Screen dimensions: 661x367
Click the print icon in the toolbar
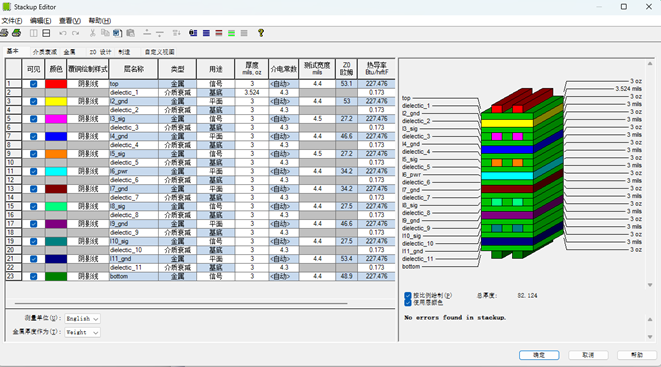pyautogui.click(x=4, y=33)
